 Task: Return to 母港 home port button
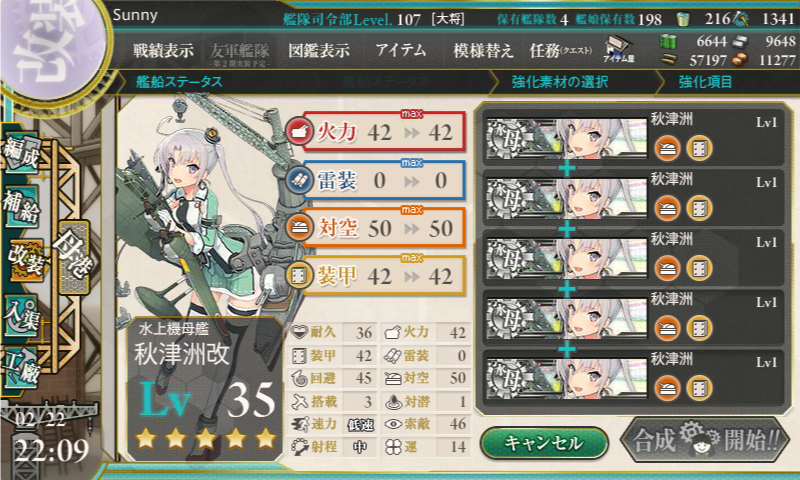point(74,257)
